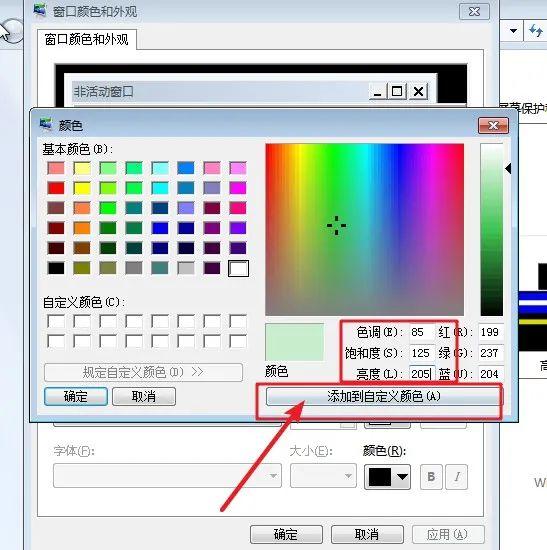
Task: Close the 窗口颜色和外观 window
Action: 474,12
